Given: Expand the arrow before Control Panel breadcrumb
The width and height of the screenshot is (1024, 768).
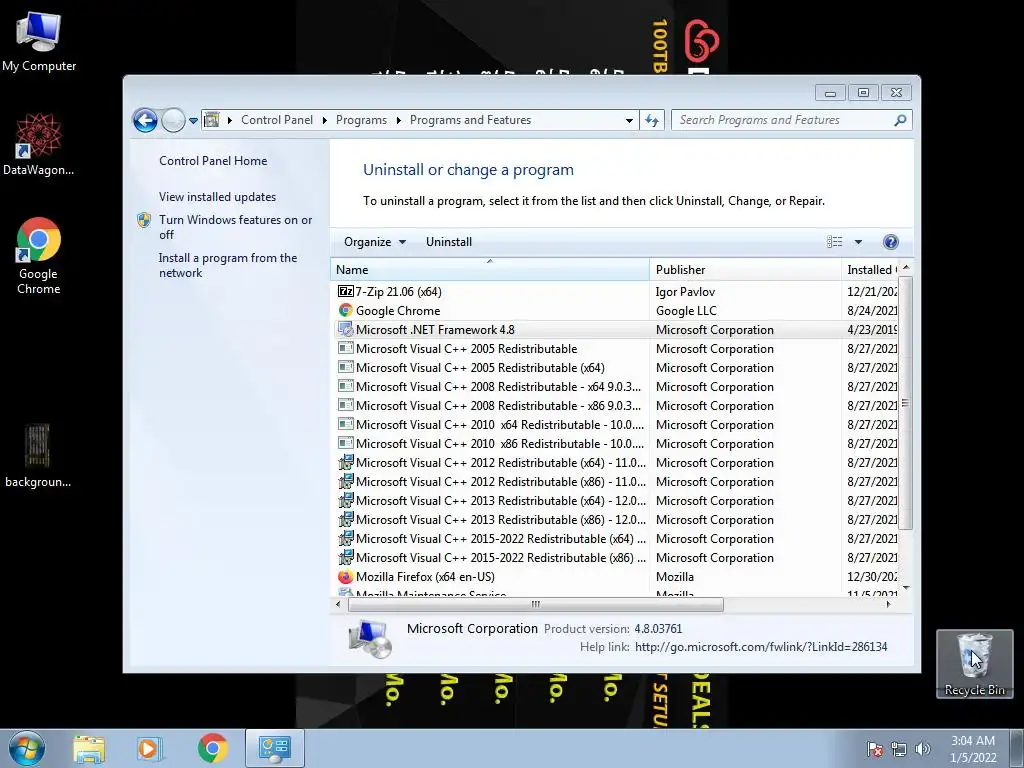Looking at the screenshot, I should point(230,120).
